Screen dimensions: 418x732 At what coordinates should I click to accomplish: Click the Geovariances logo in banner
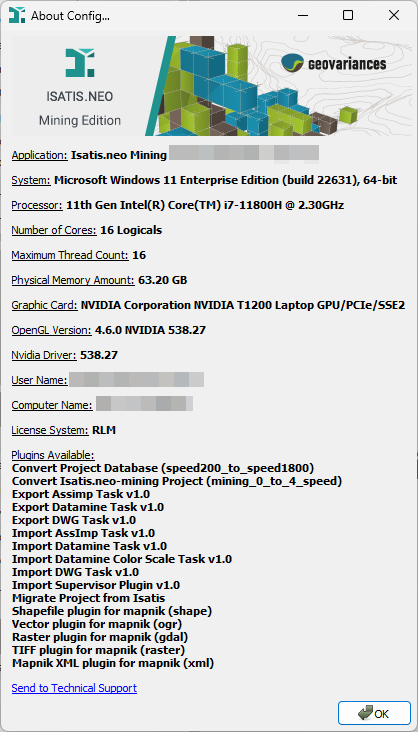(x=333, y=63)
